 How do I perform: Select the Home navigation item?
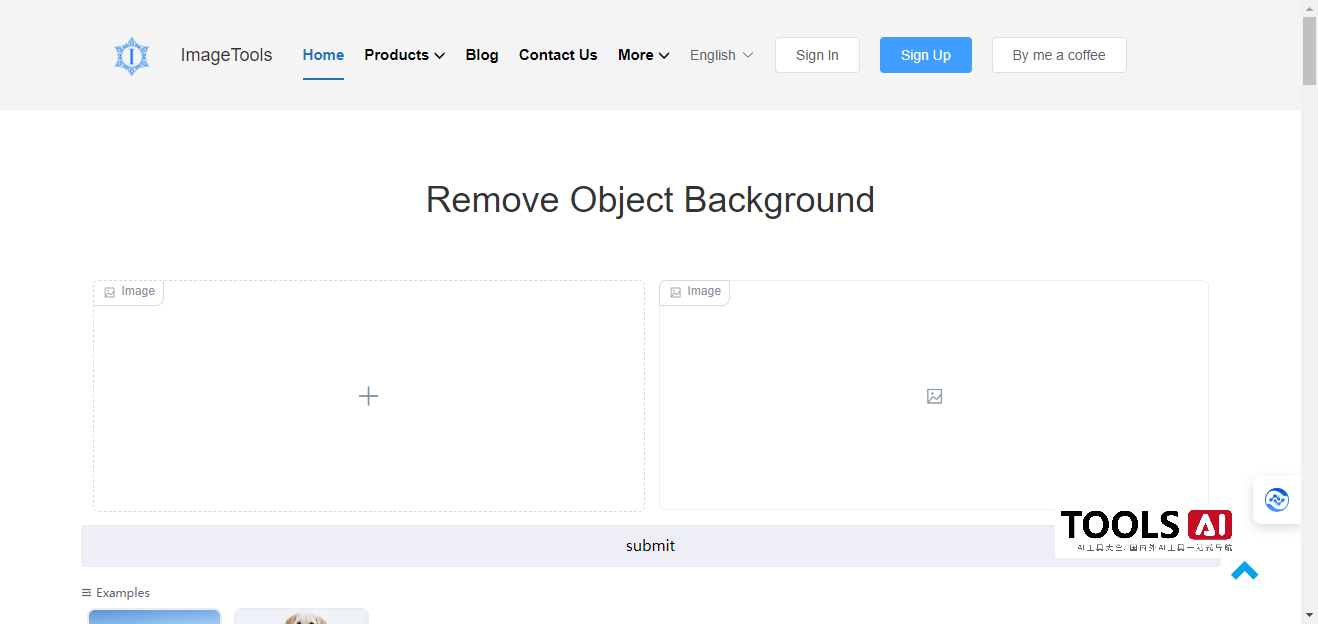[x=322, y=55]
